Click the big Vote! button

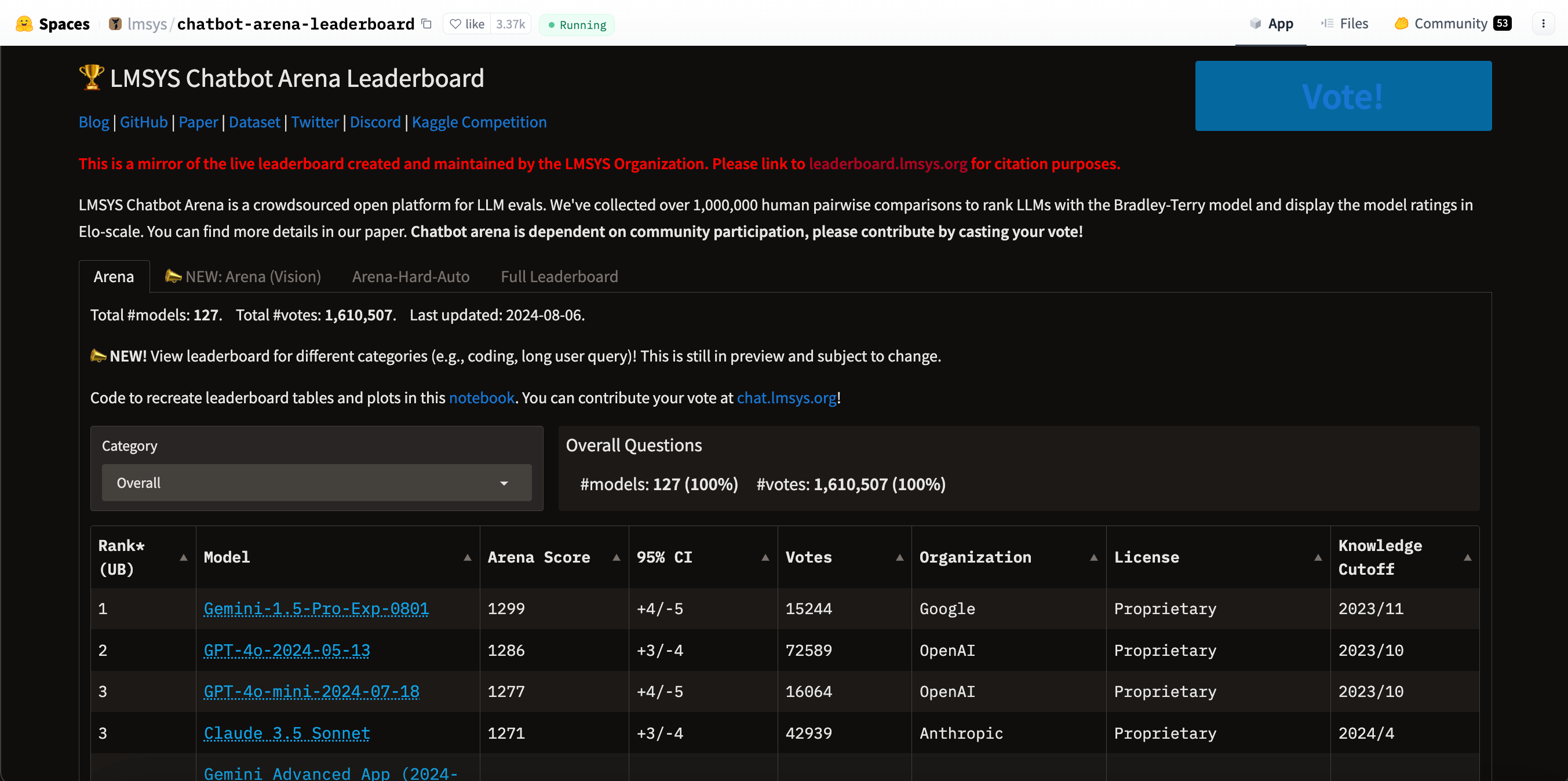point(1343,96)
